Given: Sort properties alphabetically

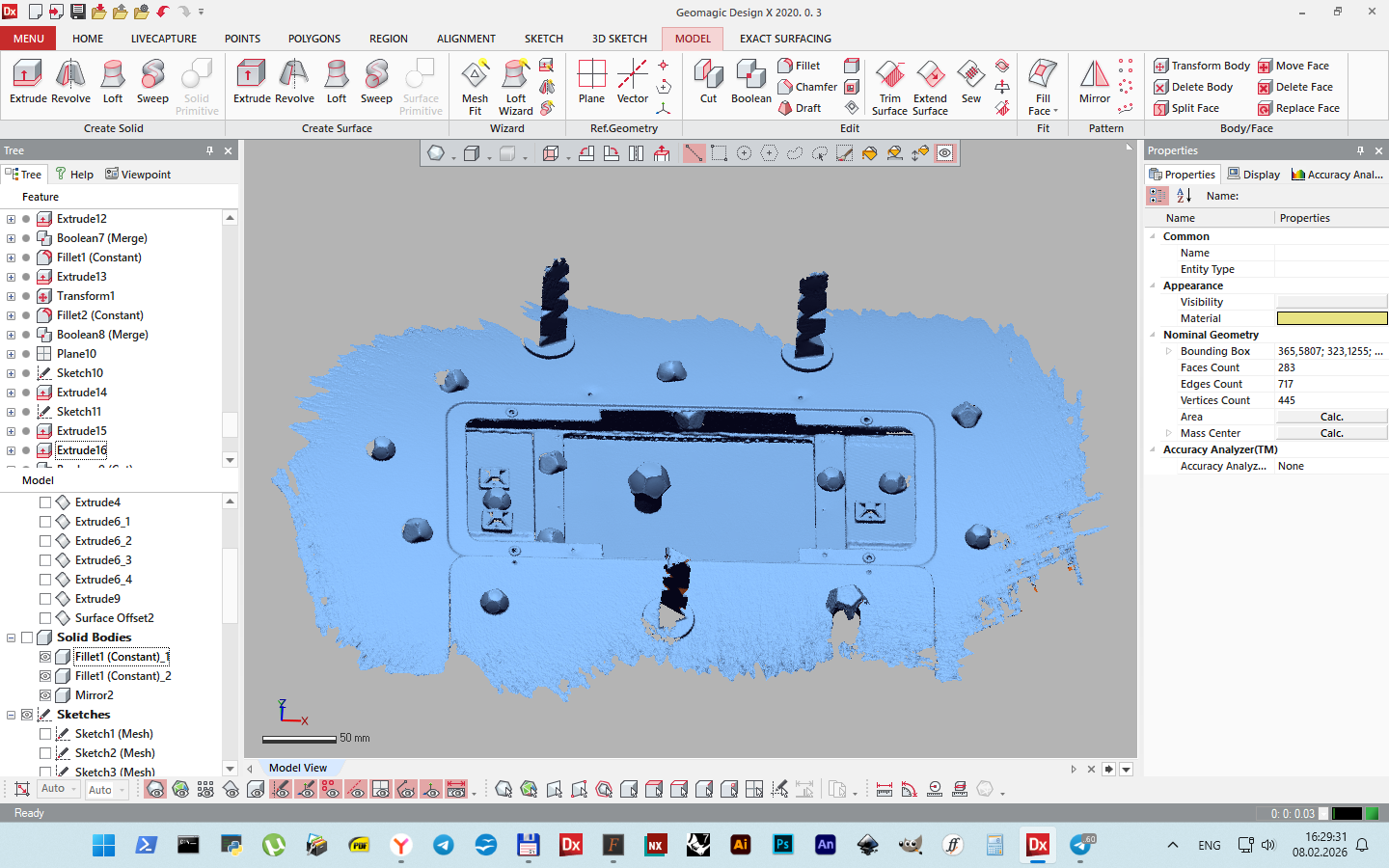Looking at the screenshot, I should click(1184, 196).
